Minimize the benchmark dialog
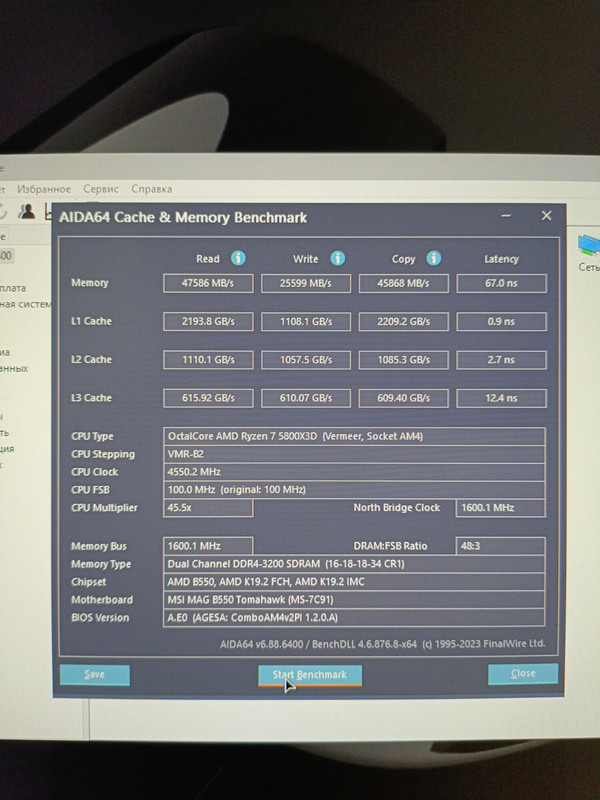 point(506,216)
